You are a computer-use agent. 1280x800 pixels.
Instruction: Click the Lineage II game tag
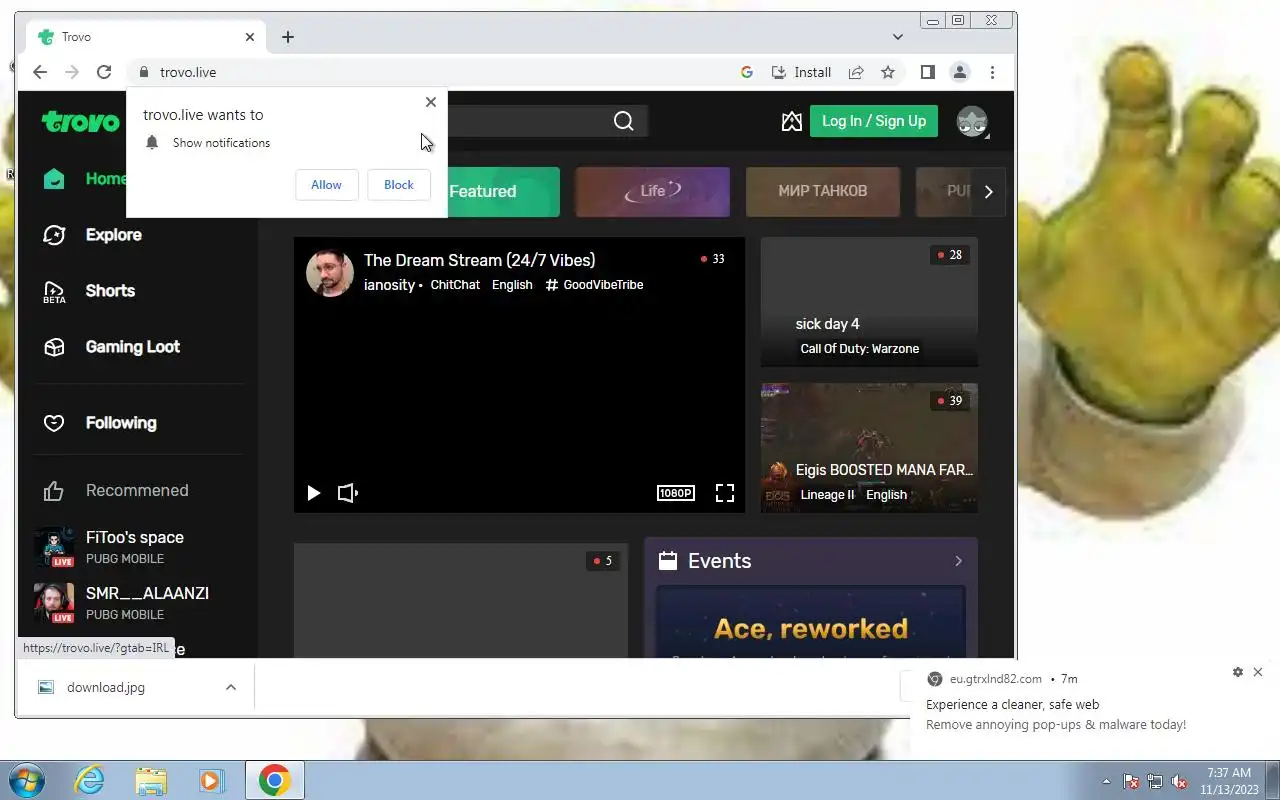[827, 495]
